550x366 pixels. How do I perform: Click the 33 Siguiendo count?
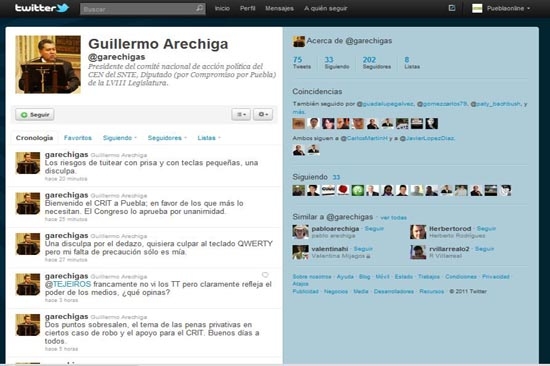[x=337, y=62]
